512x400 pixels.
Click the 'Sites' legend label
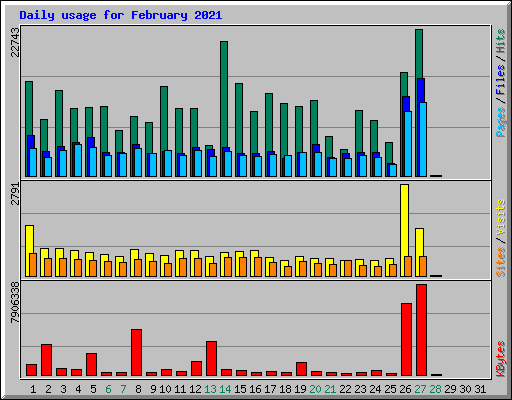click(501, 262)
